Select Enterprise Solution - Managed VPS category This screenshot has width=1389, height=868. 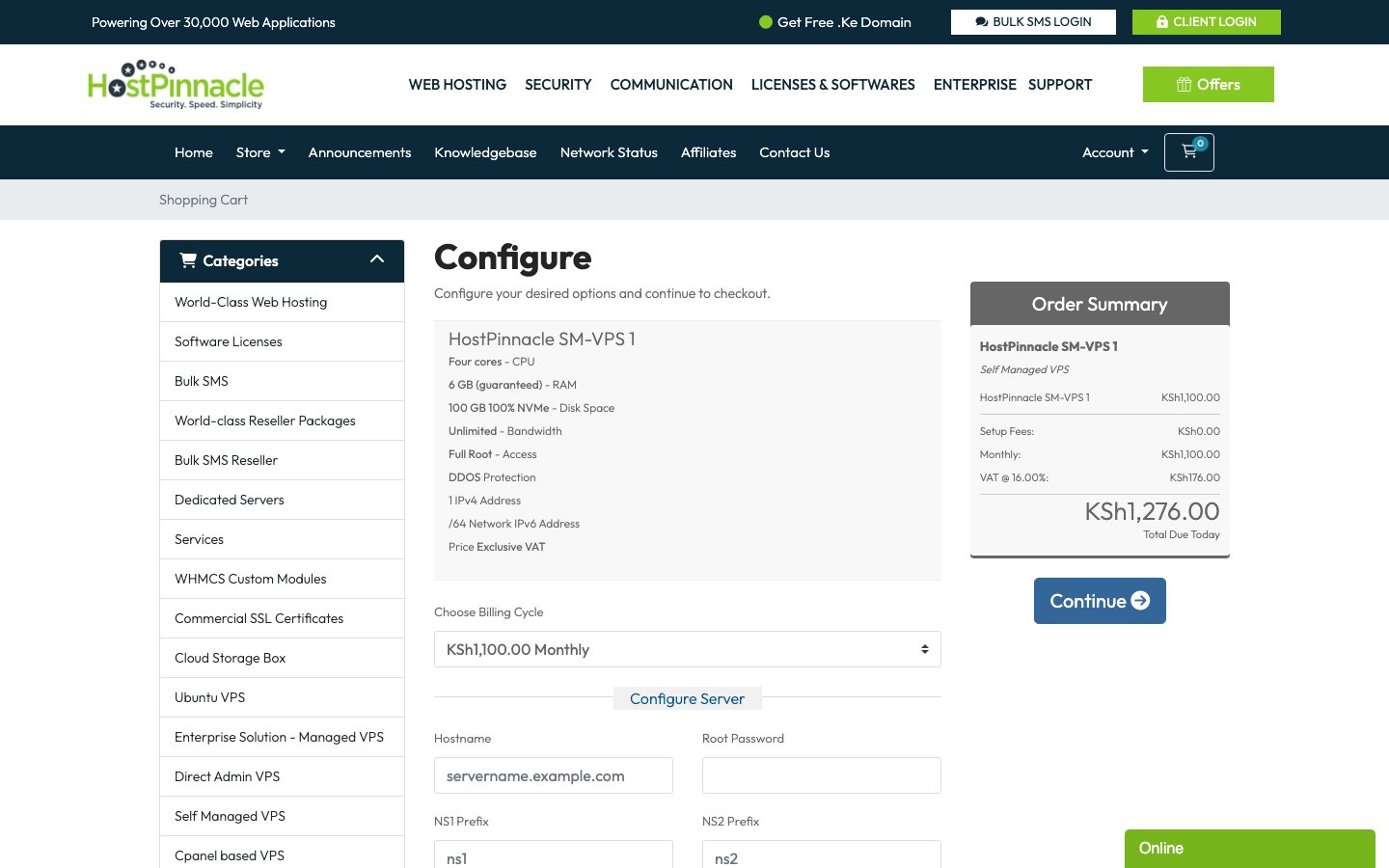click(x=282, y=737)
